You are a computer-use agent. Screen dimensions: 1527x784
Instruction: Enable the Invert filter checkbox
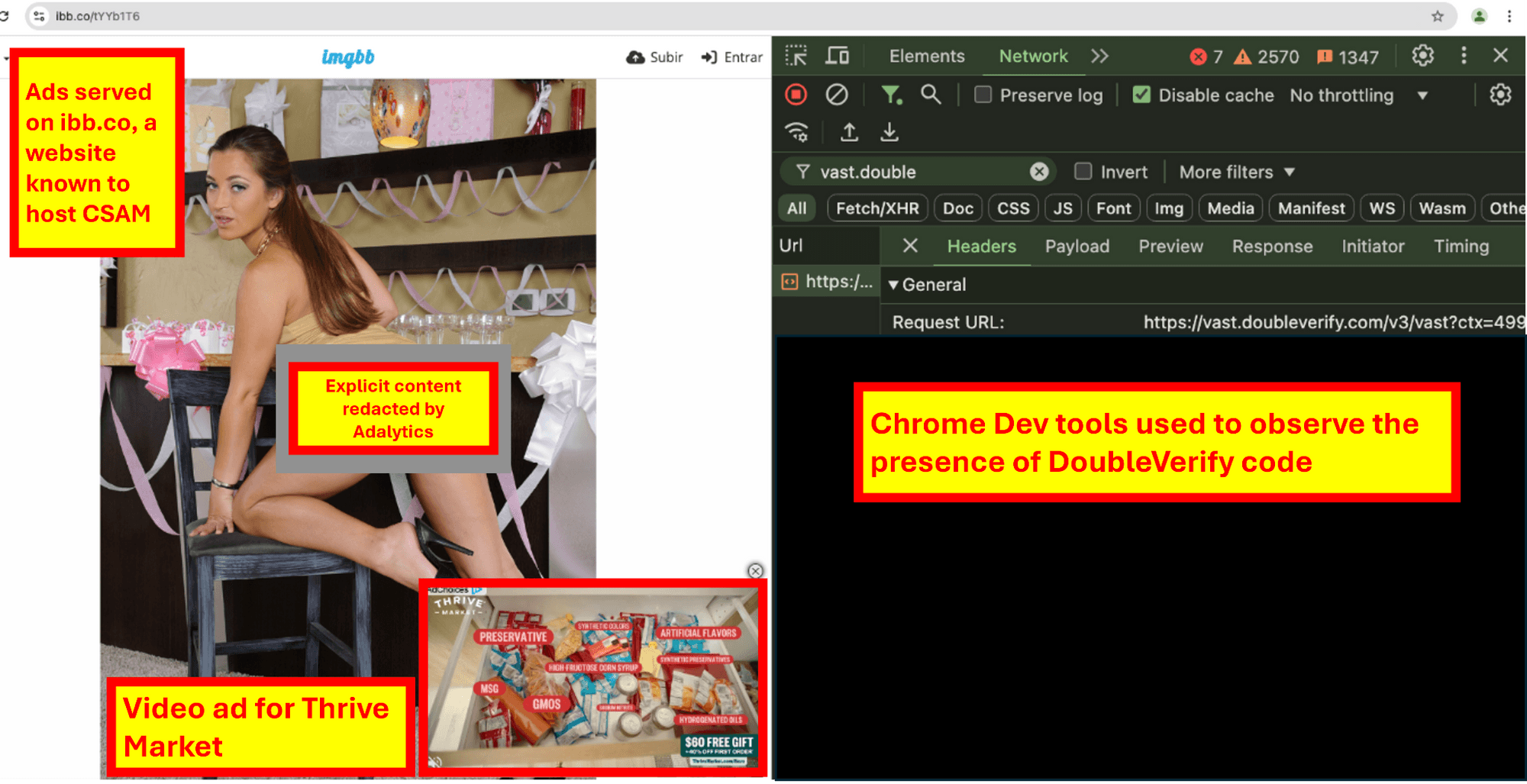[1083, 172]
